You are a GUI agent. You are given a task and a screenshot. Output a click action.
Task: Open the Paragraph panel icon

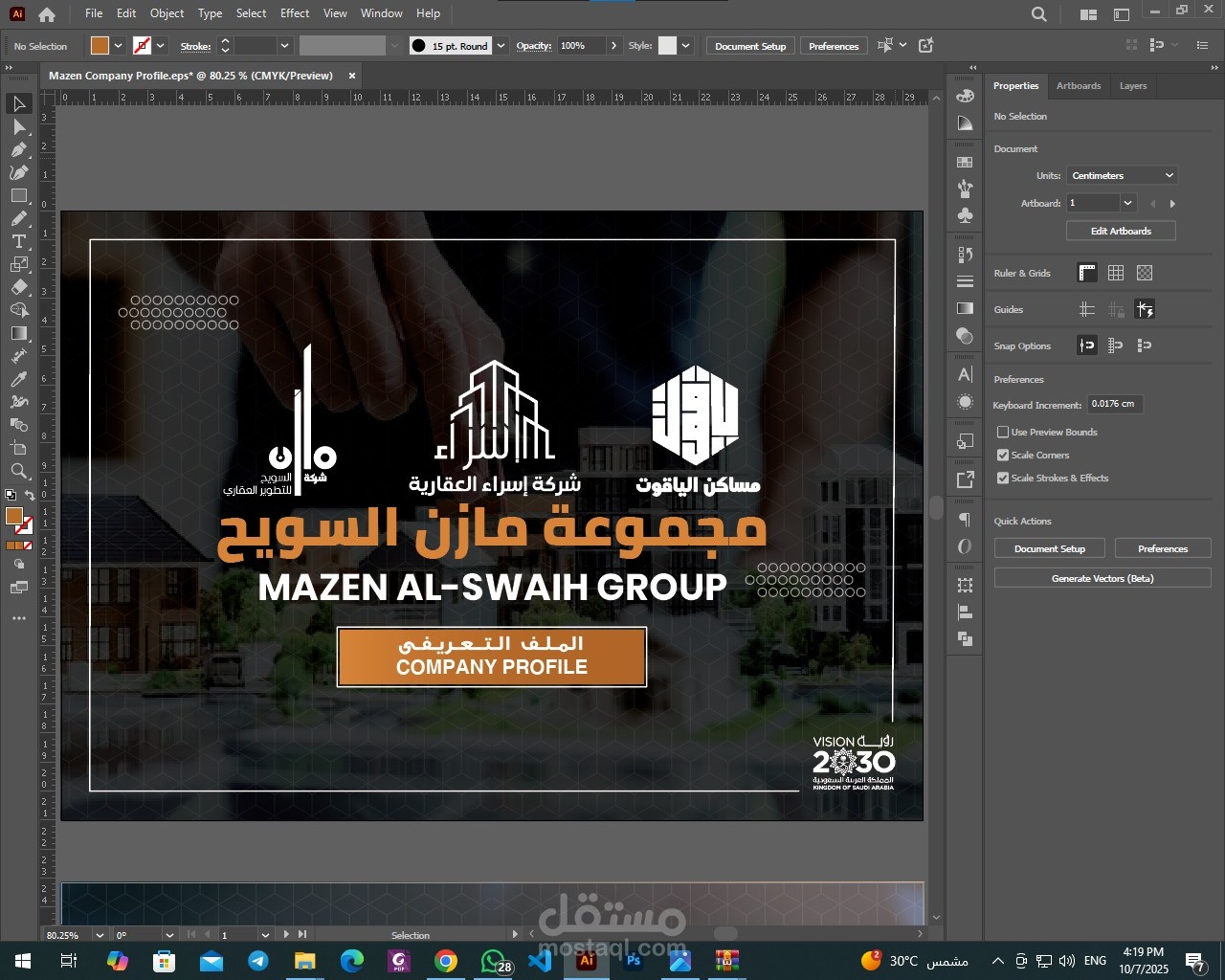tap(965, 519)
